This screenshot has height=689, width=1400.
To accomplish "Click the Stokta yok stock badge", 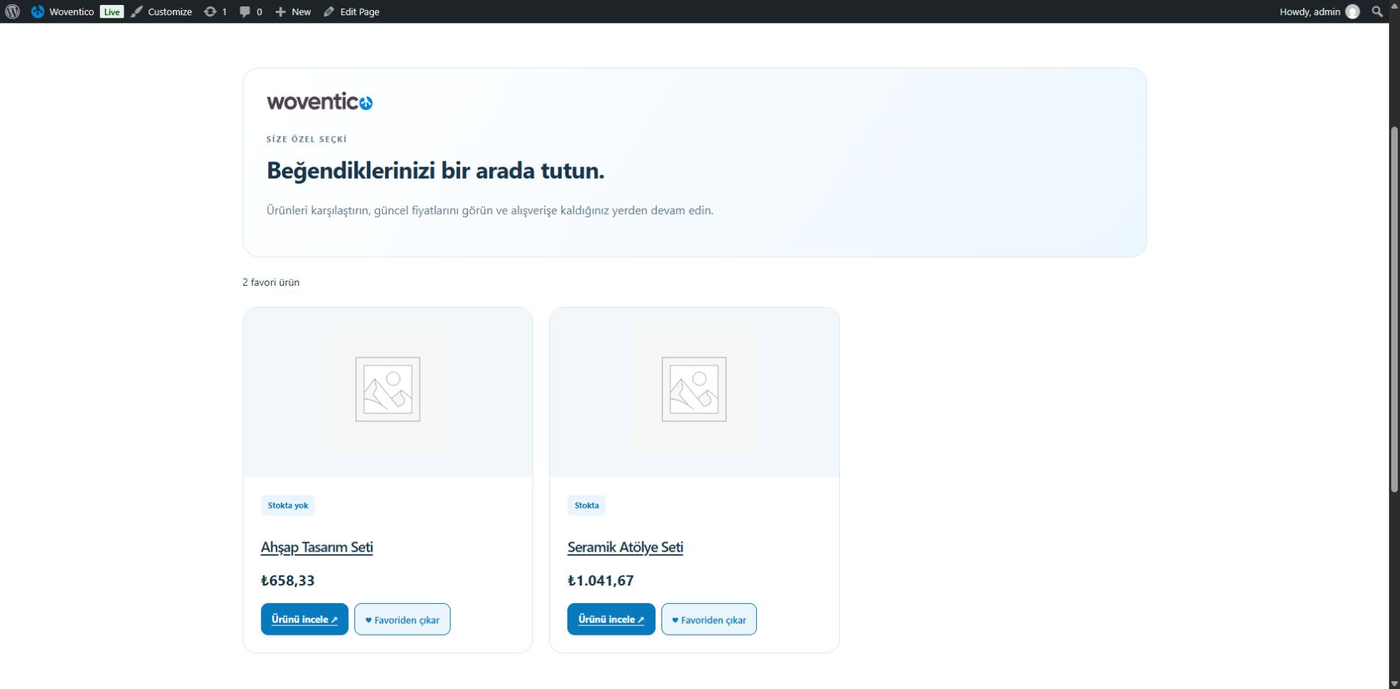I will [288, 505].
